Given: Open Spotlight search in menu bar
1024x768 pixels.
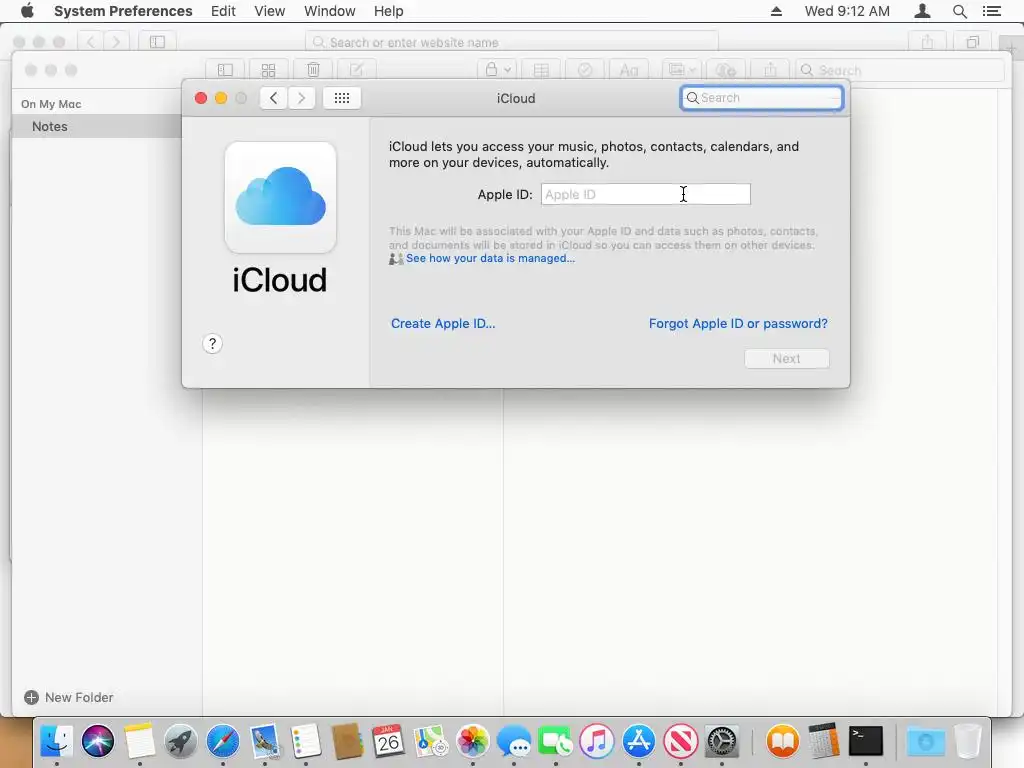Looking at the screenshot, I should 959,11.
